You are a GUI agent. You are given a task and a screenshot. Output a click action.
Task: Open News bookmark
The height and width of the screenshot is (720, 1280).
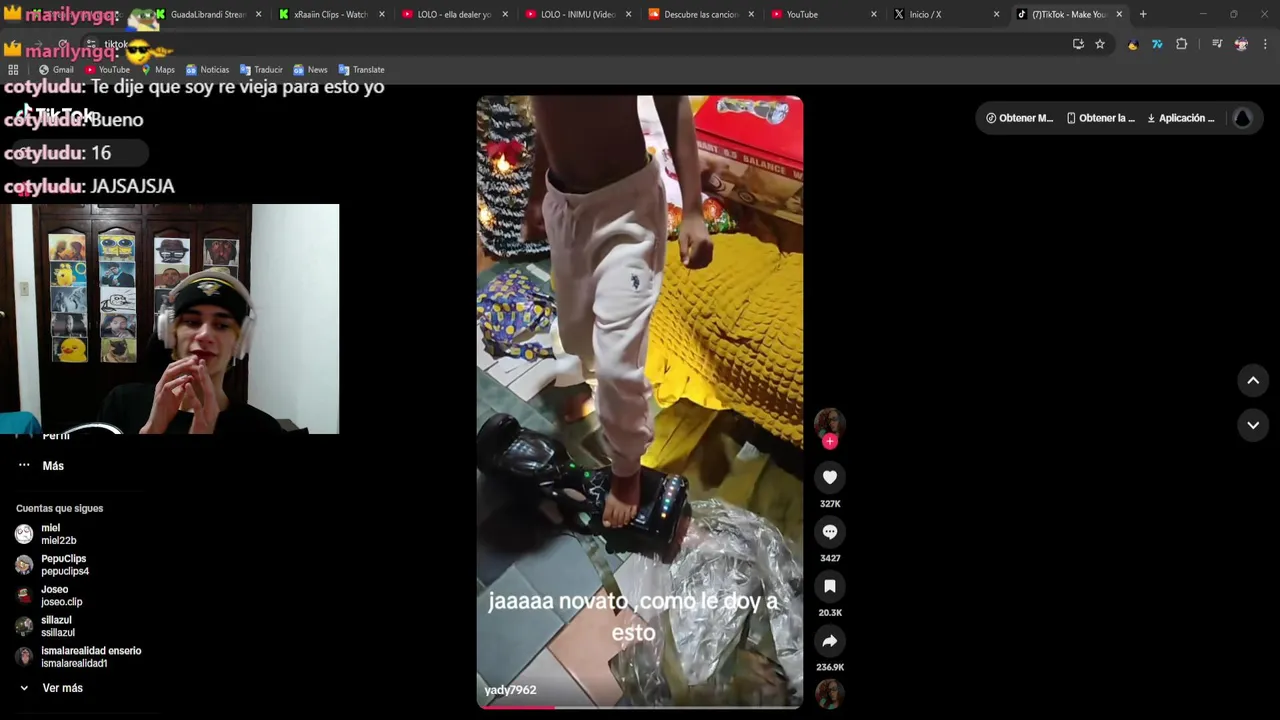[310, 70]
